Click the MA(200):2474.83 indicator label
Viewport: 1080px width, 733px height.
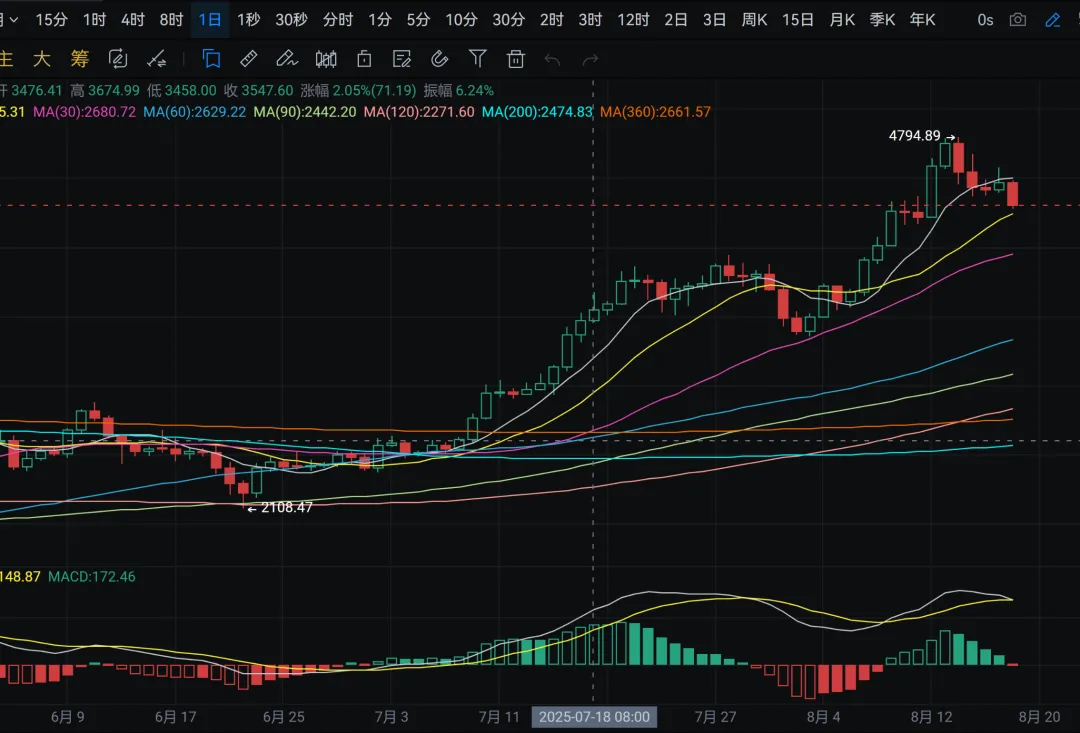pos(537,112)
